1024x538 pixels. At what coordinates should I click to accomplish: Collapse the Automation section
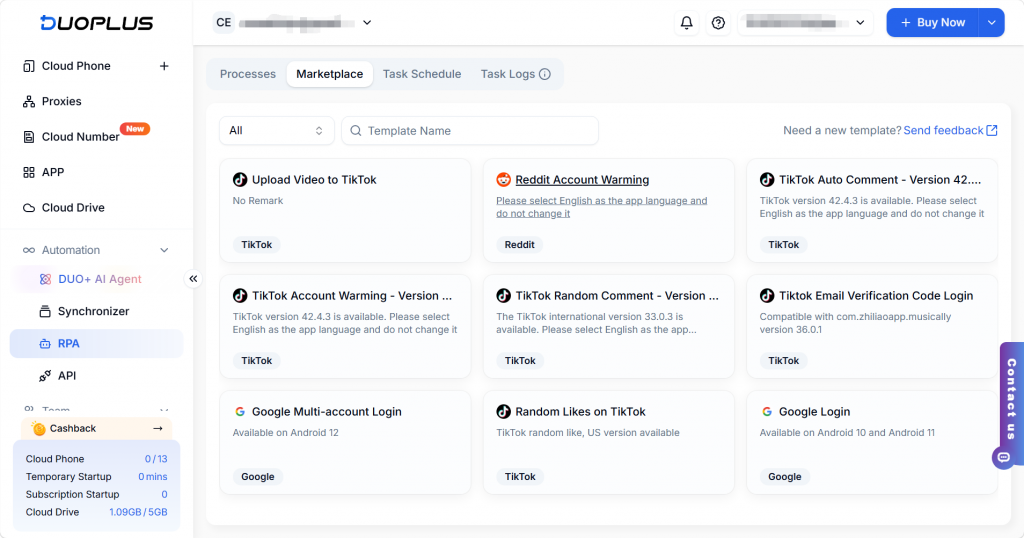164,250
